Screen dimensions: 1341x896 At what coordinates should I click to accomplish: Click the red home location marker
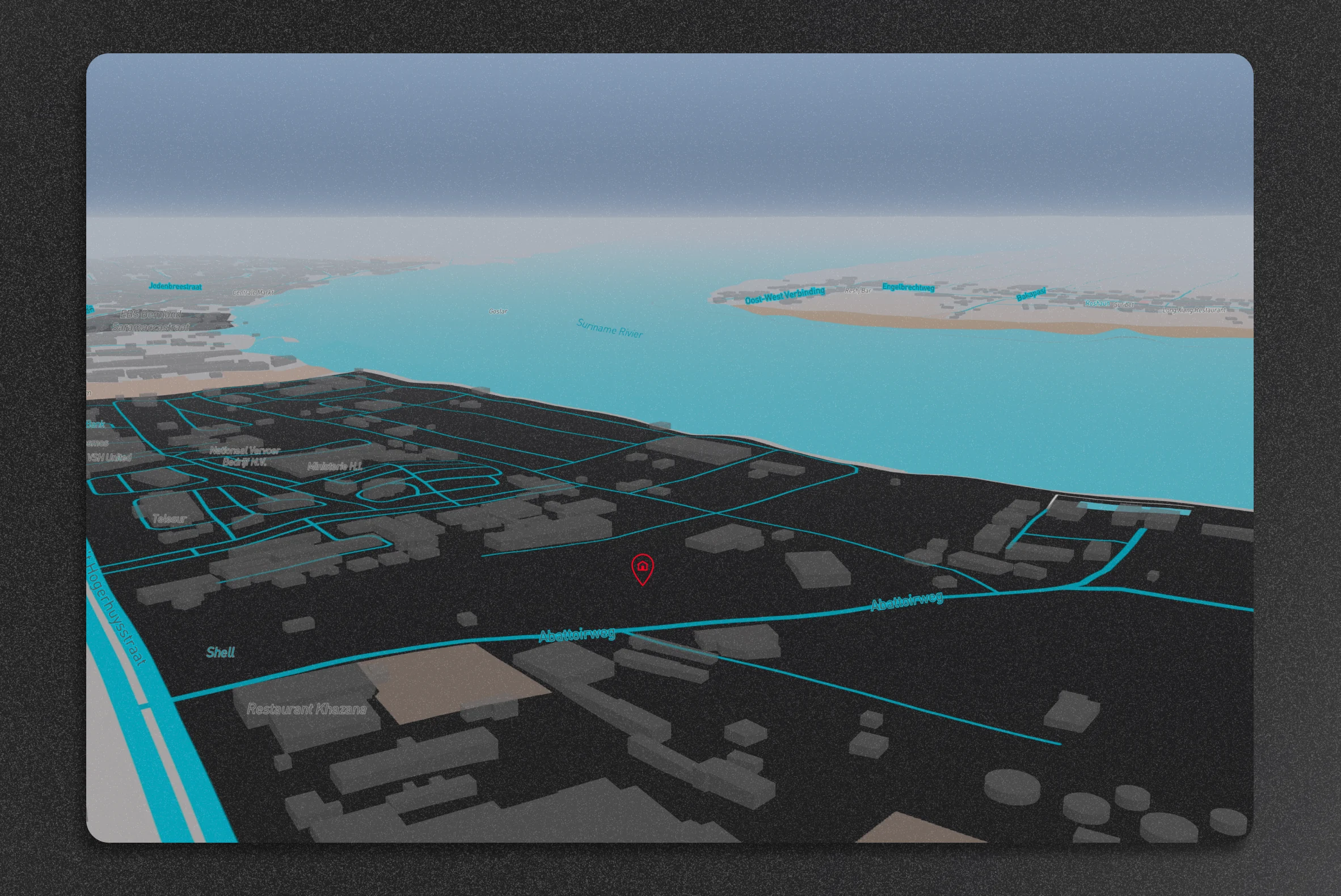[643, 569]
